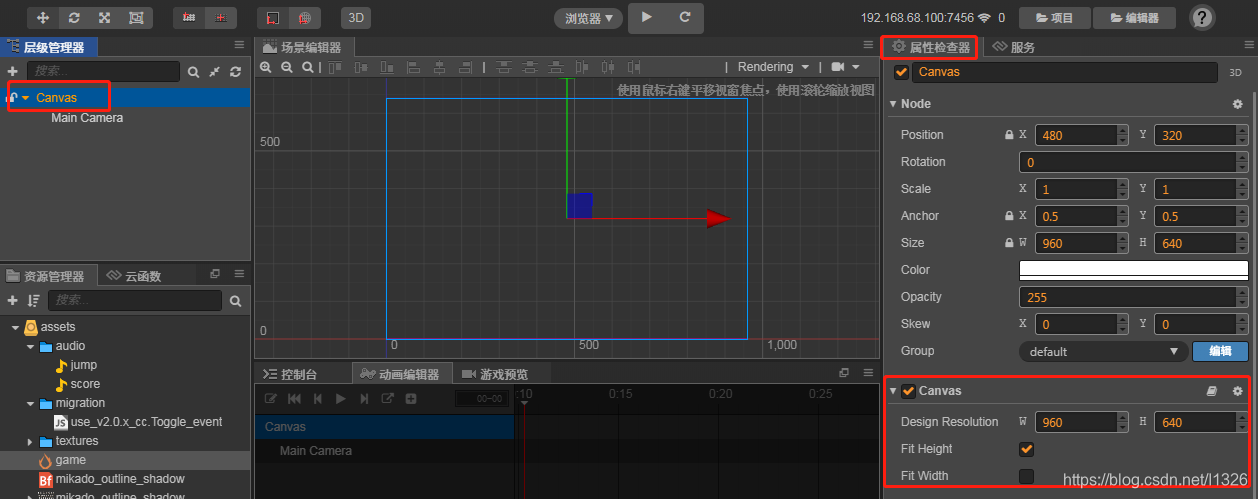Collapse the Node properties section
This screenshot has width=1258, height=499.
tap(893, 104)
